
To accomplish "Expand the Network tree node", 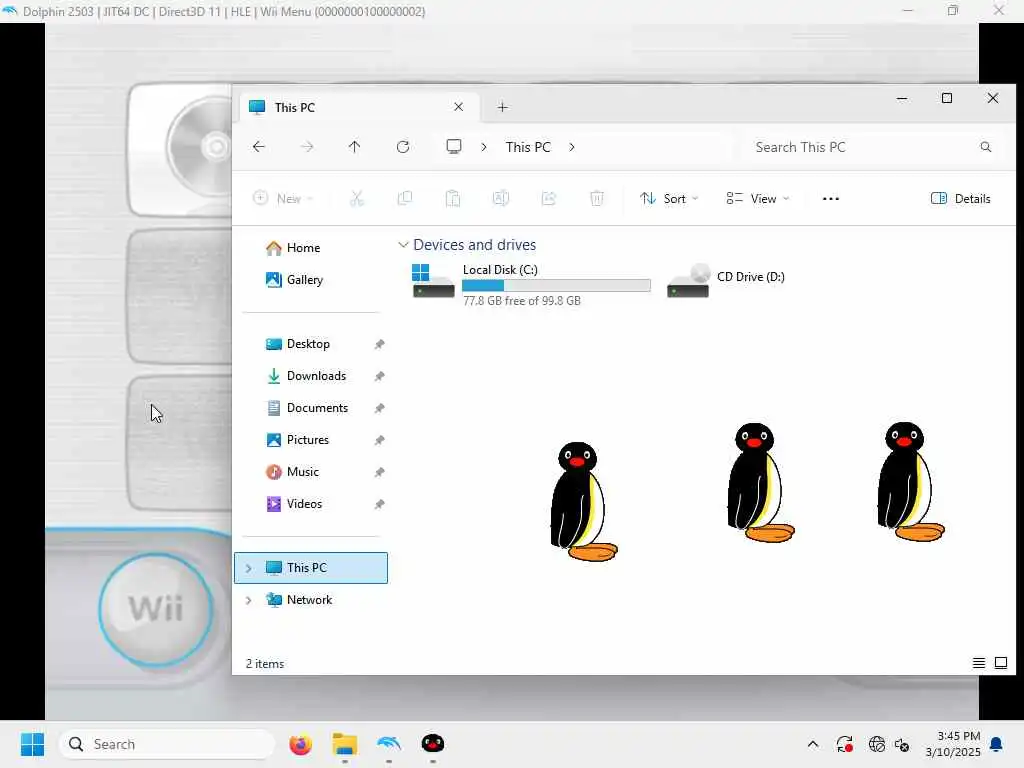I will coord(248,600).
